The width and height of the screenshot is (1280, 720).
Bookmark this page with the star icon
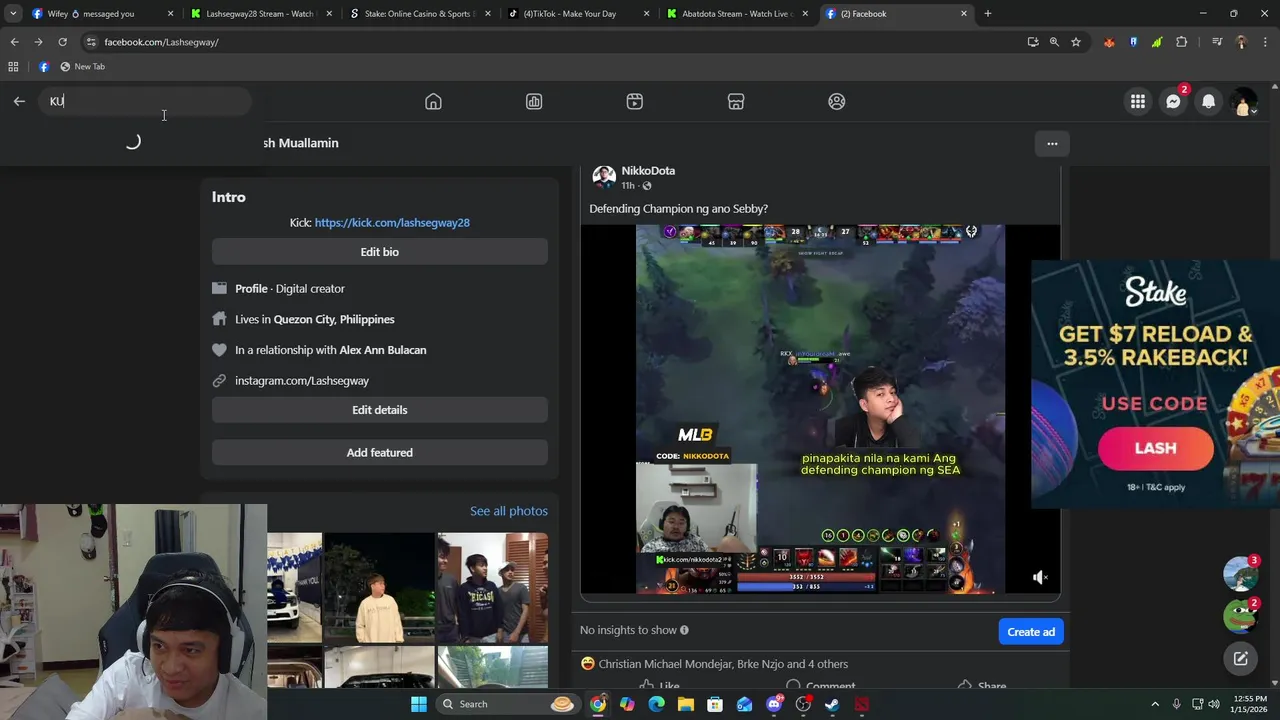pos(1076,42)
